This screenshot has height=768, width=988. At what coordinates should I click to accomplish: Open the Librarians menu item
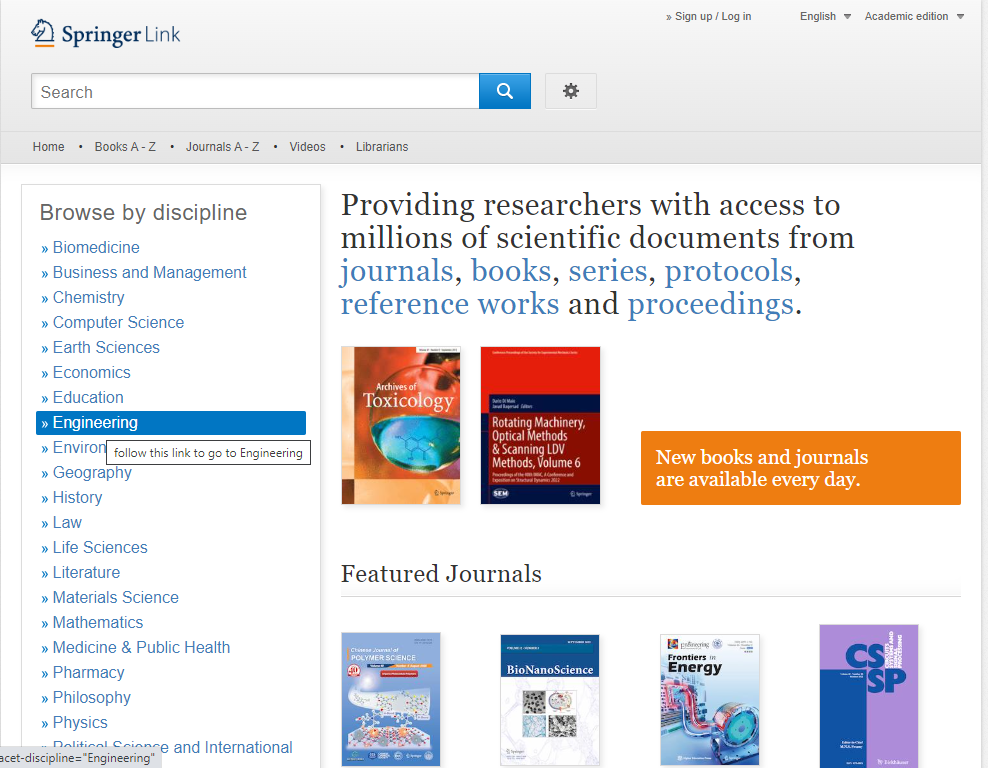pyautogui.click(x=382, y=147)
